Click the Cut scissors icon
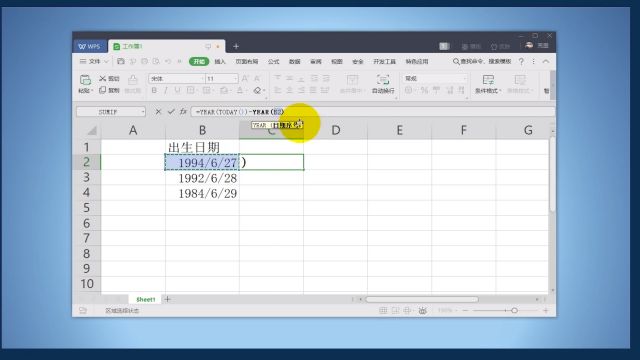 [102, 78]
